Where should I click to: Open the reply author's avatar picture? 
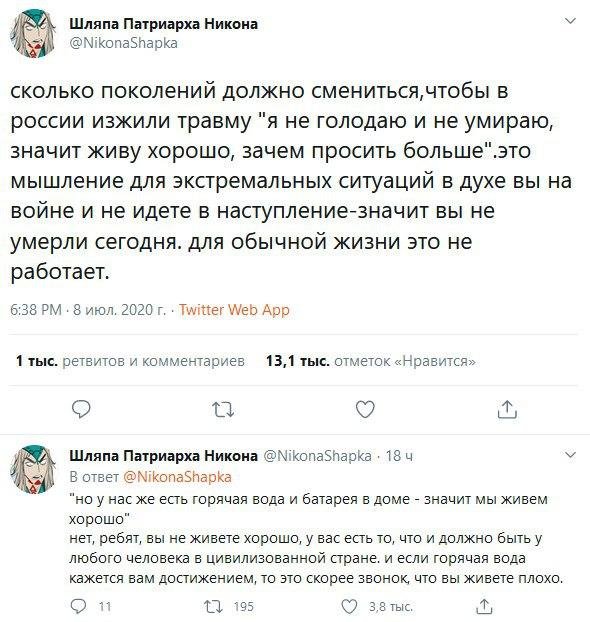point(33,470)
